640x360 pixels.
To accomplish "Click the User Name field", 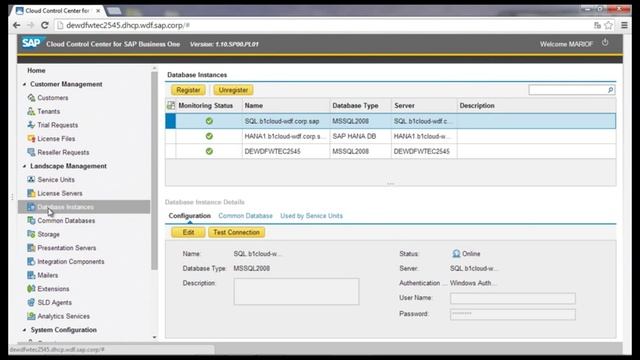I will pos(513,298).
